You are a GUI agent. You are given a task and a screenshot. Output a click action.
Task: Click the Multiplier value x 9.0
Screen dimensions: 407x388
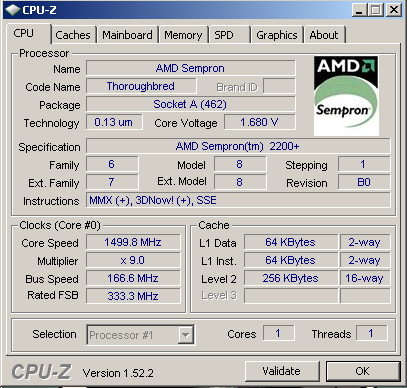point(133,260)
